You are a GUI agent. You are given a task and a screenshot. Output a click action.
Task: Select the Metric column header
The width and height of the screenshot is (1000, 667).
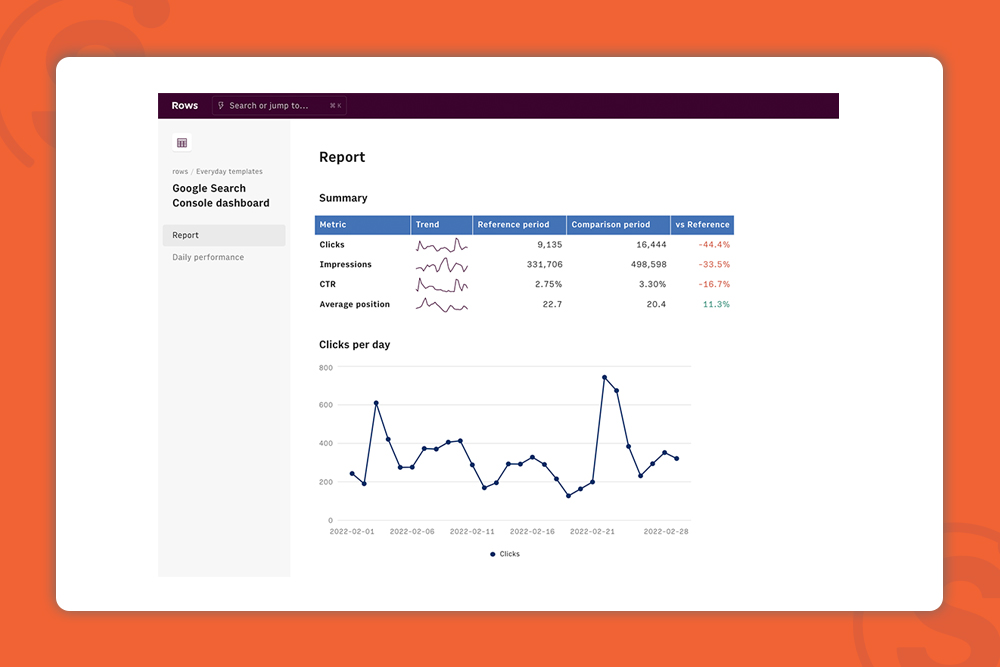362,224
